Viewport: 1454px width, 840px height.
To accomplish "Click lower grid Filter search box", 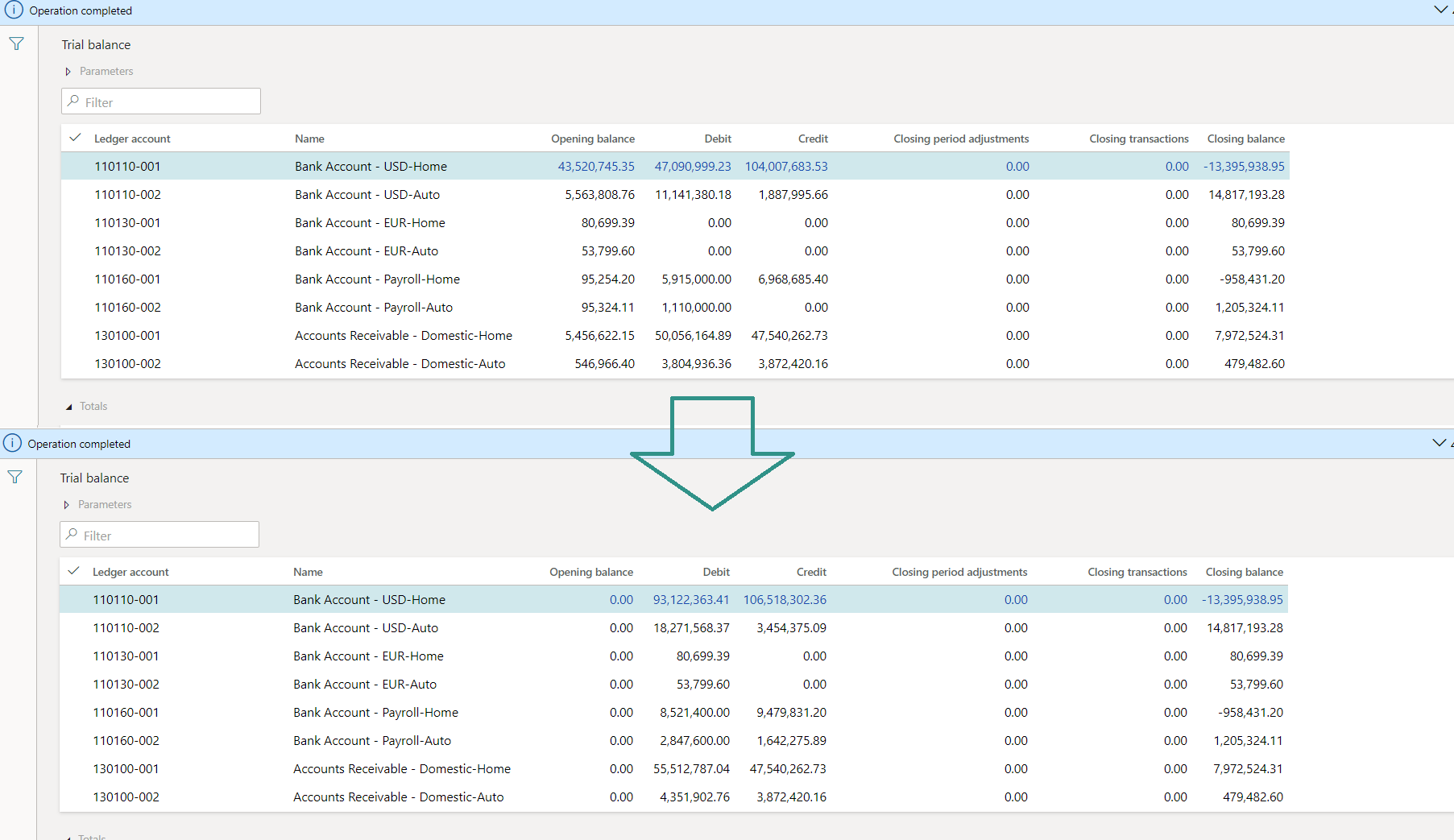I will 159,535.
